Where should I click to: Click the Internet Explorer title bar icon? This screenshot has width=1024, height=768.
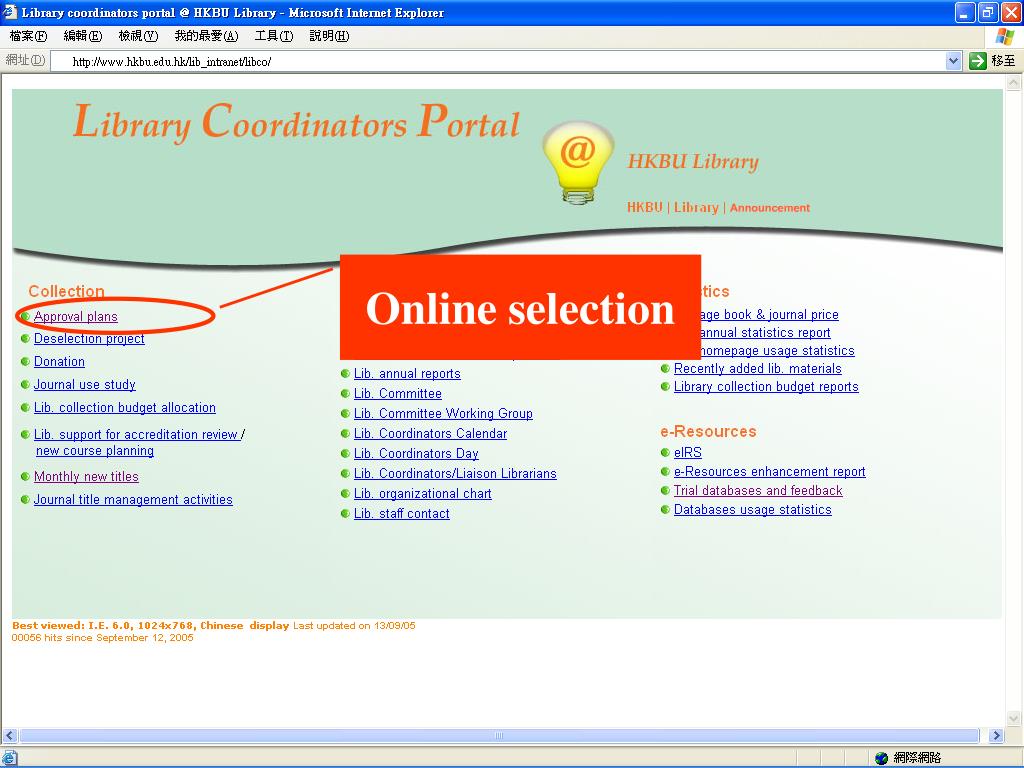pos(10,12)
